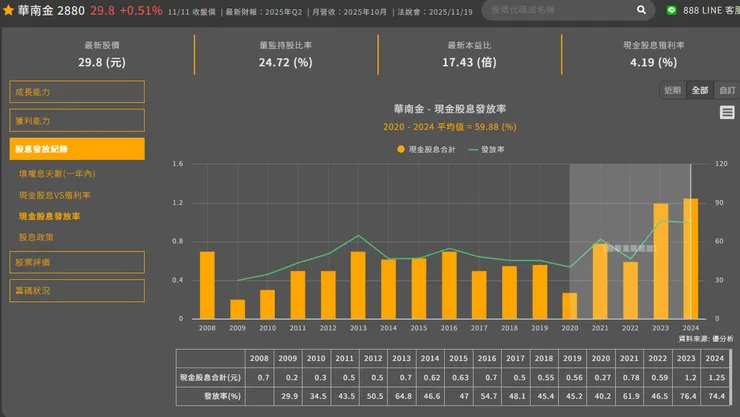
Task: Click the 最新股價 29.8 (元) value
Action: pyautogui.click(x=102, y=62)
